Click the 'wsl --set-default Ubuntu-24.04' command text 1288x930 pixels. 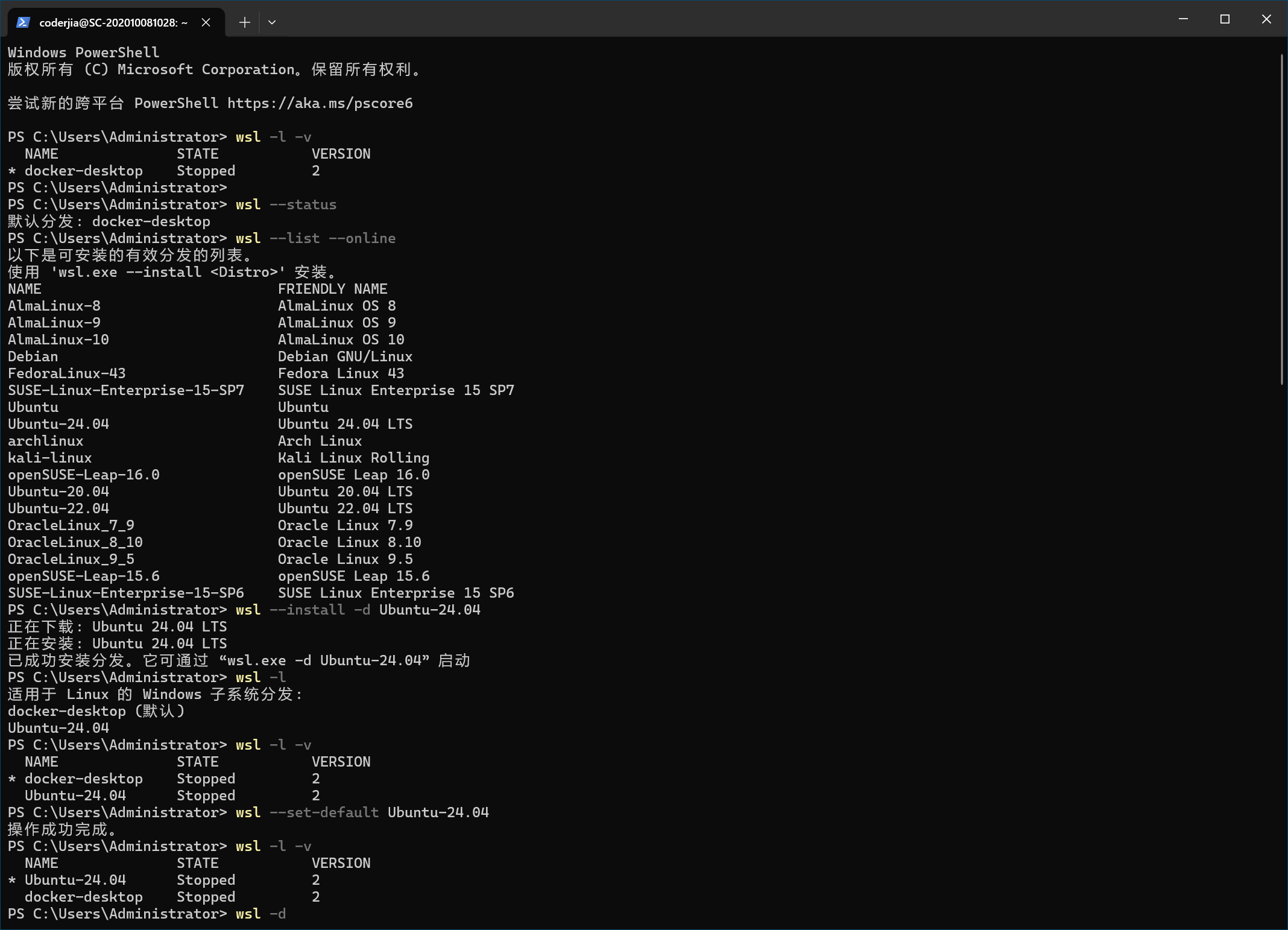362,812
